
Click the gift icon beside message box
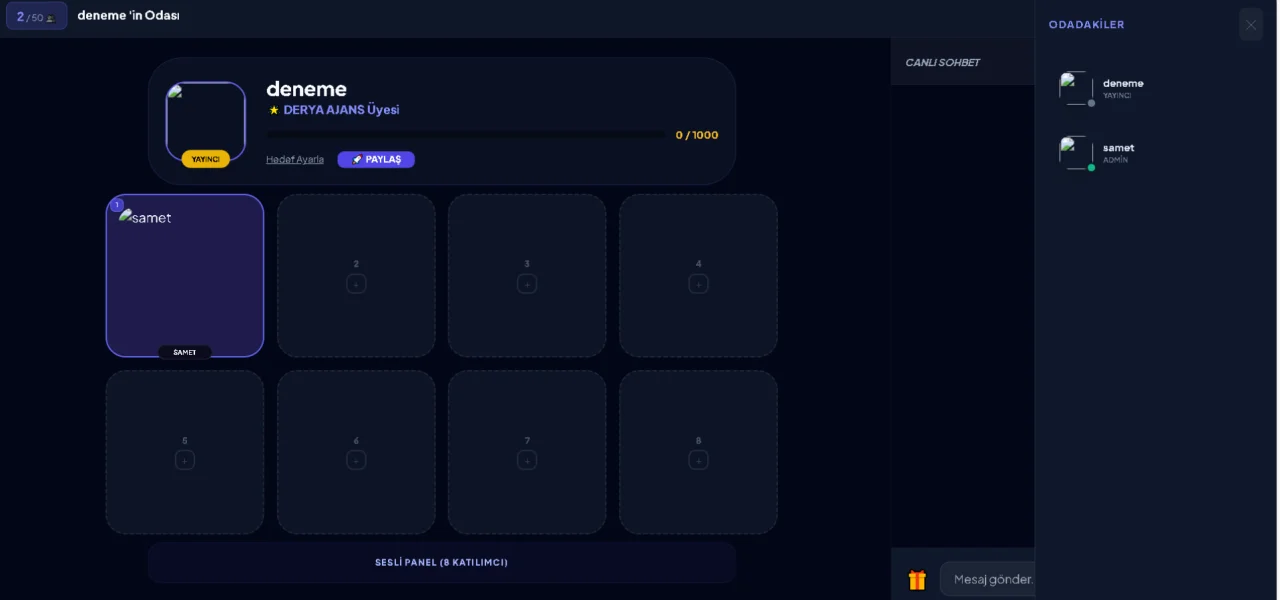click(x=917, y=580)
